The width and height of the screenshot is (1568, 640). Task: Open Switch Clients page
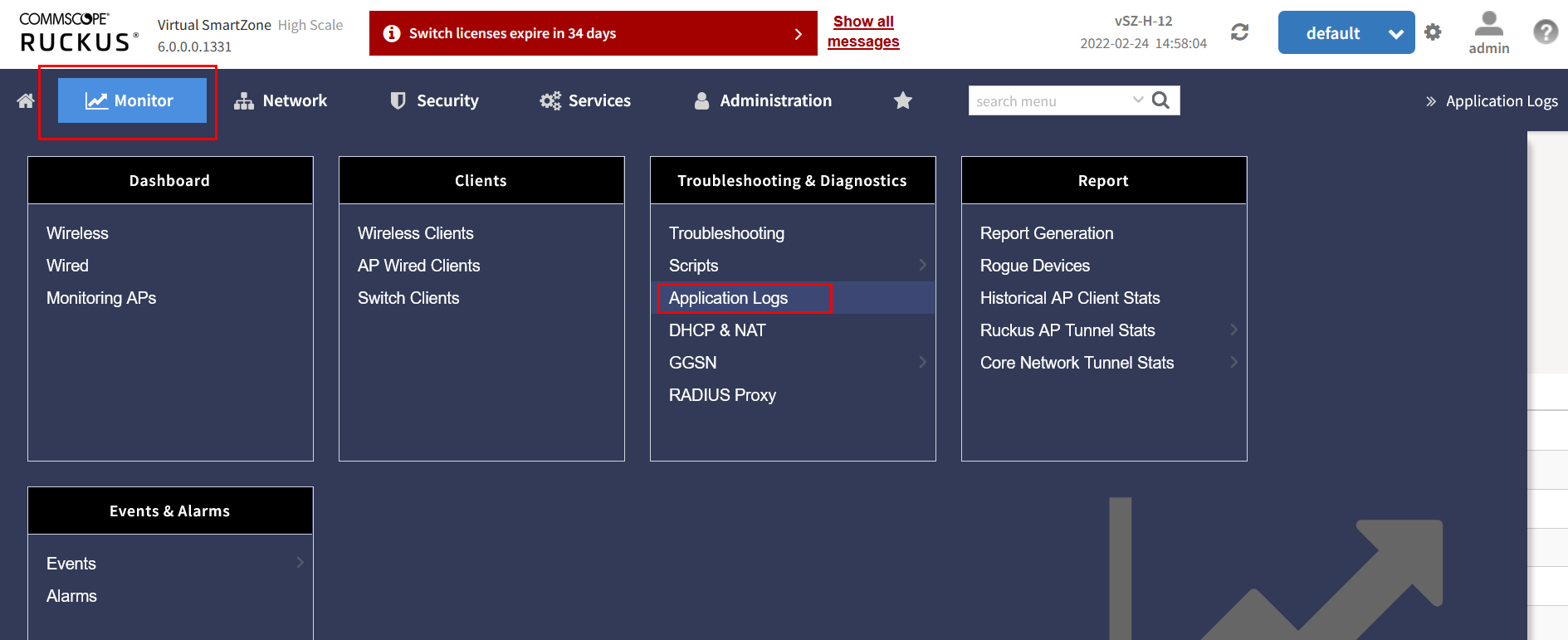408,298
